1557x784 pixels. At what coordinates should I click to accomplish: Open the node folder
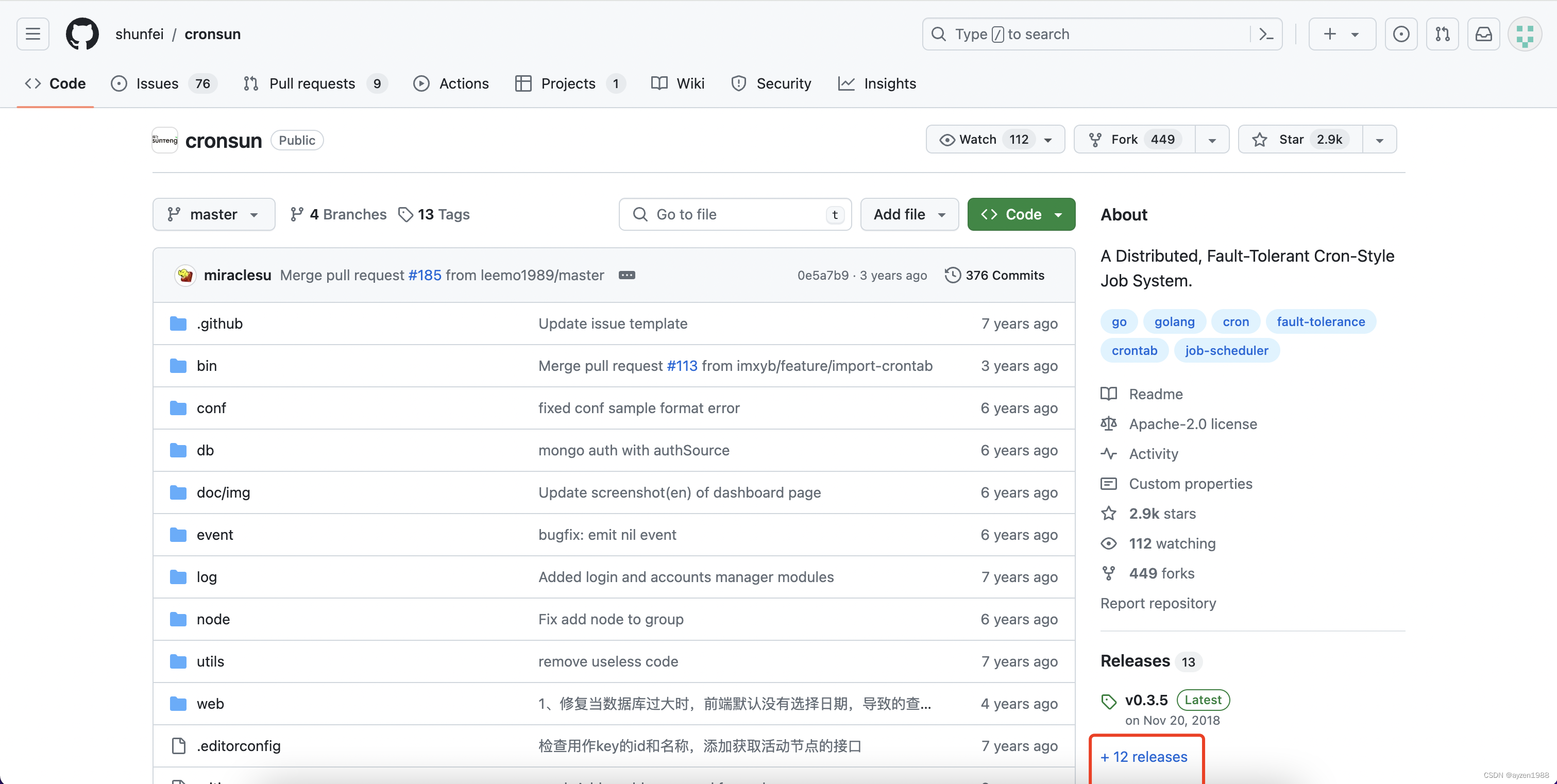213,620
